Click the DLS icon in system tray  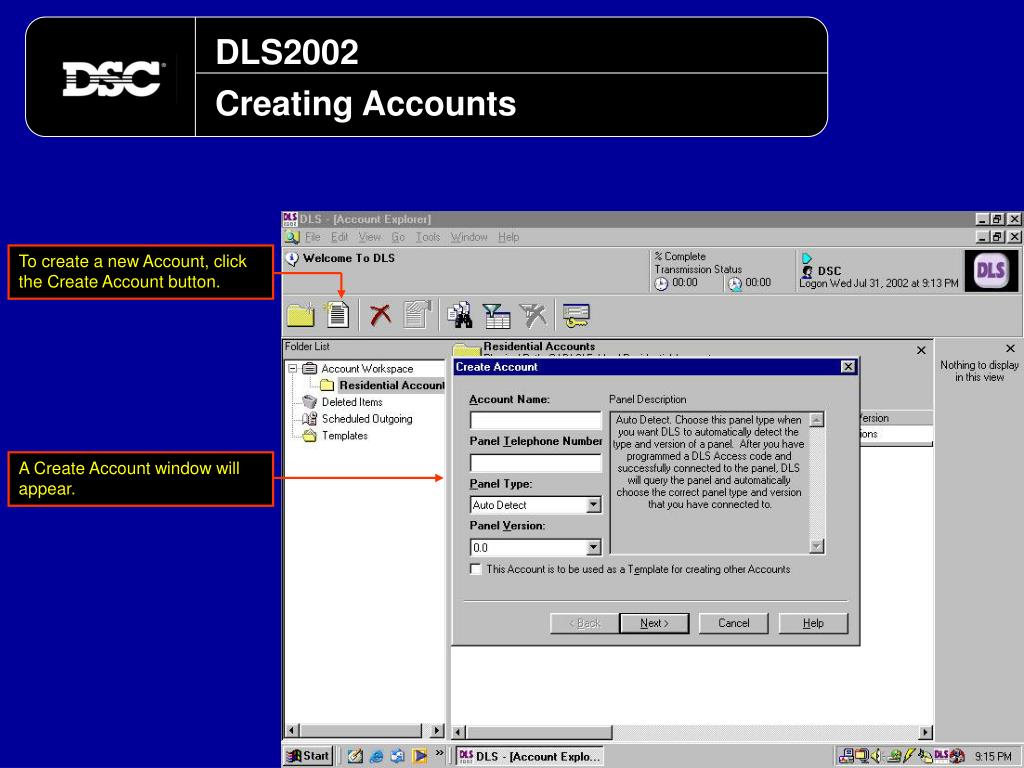click(x=941, y=755)
